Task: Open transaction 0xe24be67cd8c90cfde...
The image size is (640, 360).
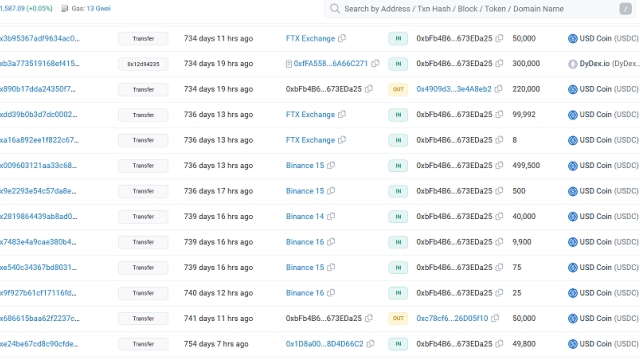Action: 39,344
